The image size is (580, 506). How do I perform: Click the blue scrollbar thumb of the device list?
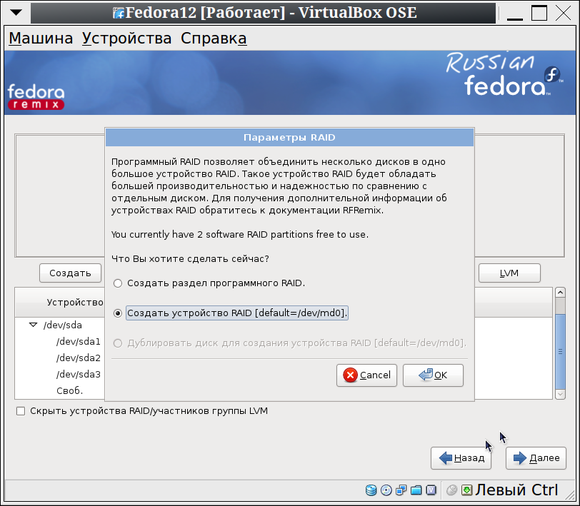pos(560,351)
